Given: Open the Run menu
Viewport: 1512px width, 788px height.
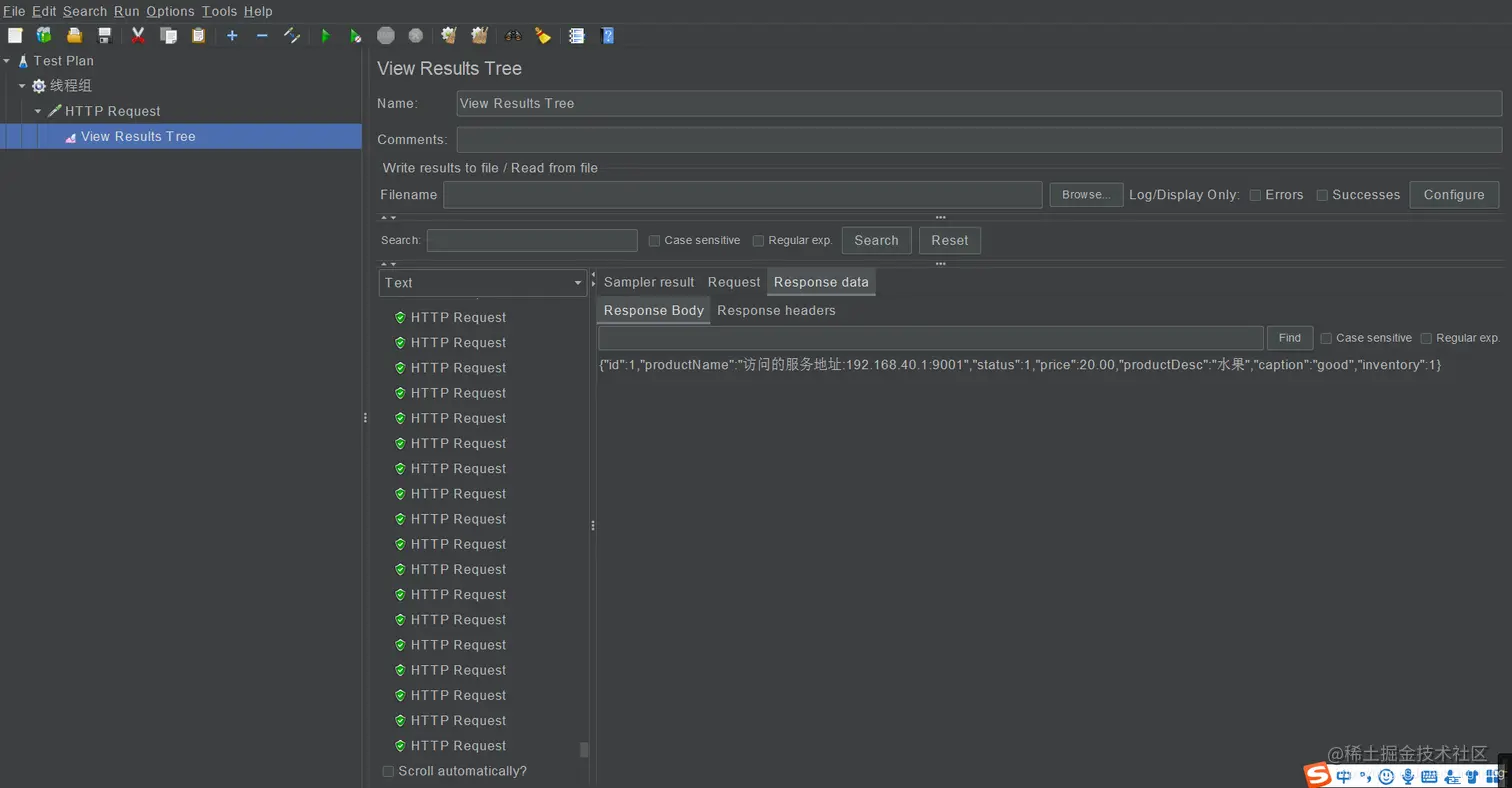Looking at the screenshot, I should click(x=126, y=11).
